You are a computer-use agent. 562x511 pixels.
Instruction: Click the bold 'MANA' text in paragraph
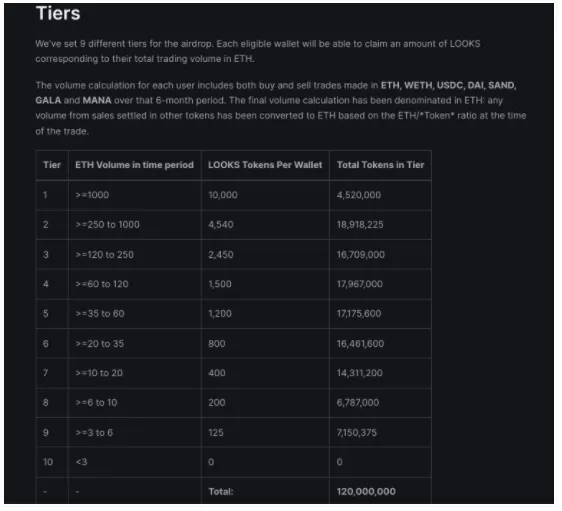pos(97,100)
